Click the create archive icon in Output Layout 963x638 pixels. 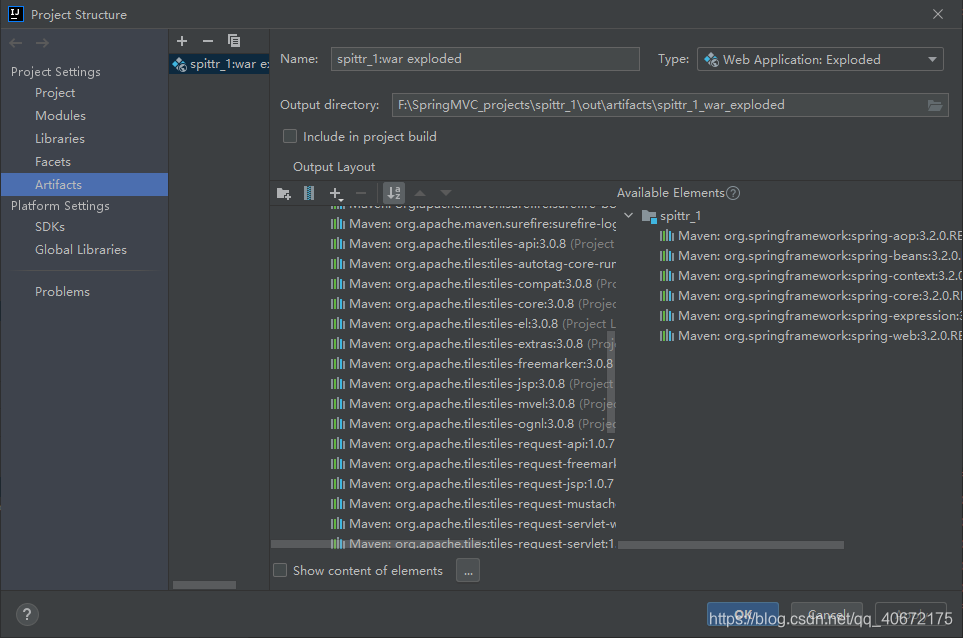pyautogui.click(x=309, y=193)
